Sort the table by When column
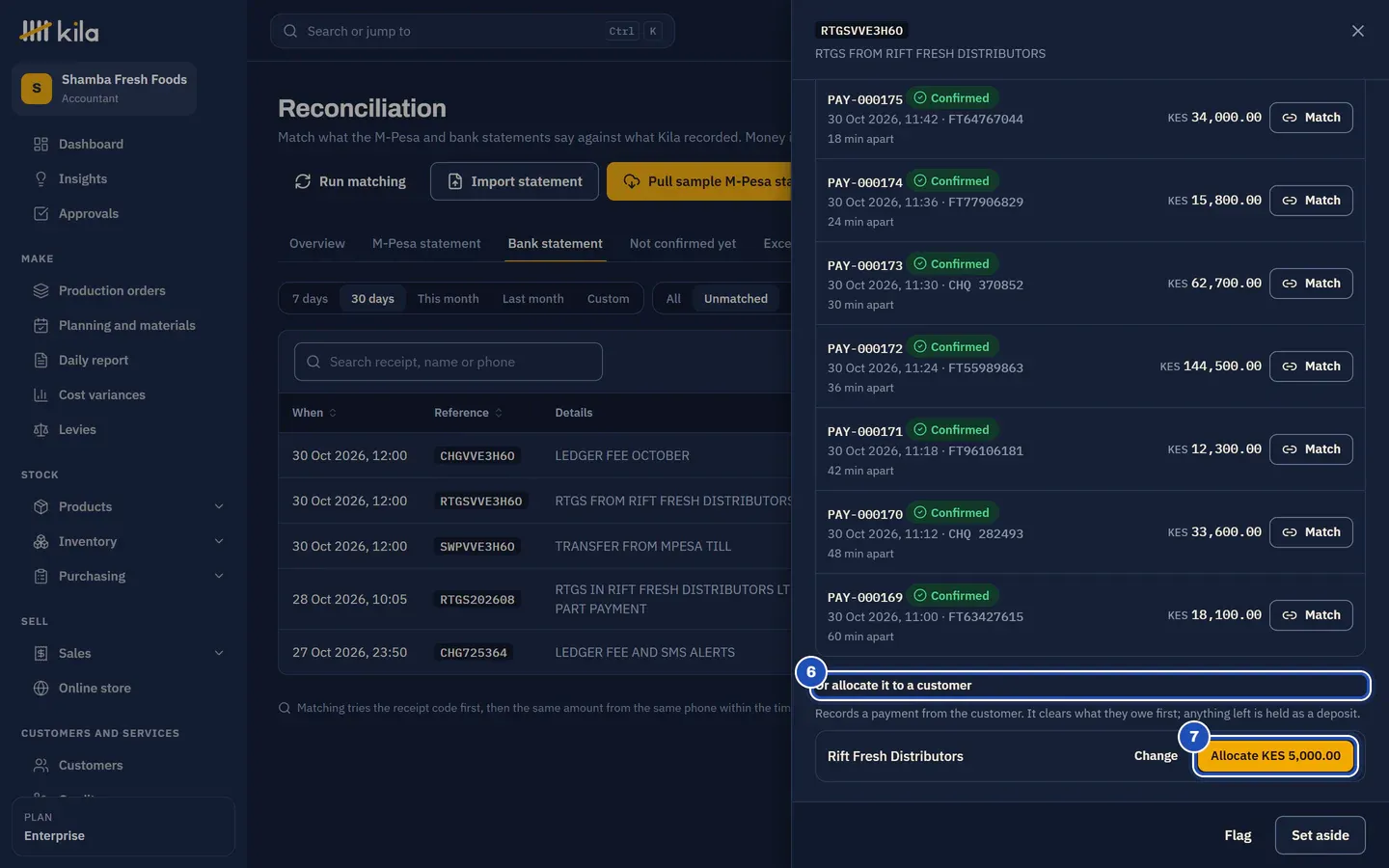Viewport: 1389px width, 868px height. [314, 413]
